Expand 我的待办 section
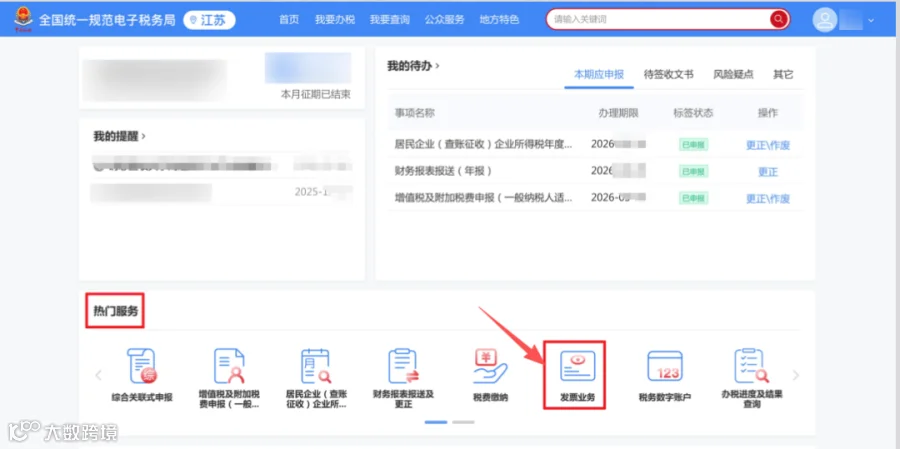This screenshot has height=449, width=900. (x=413, y=66)
